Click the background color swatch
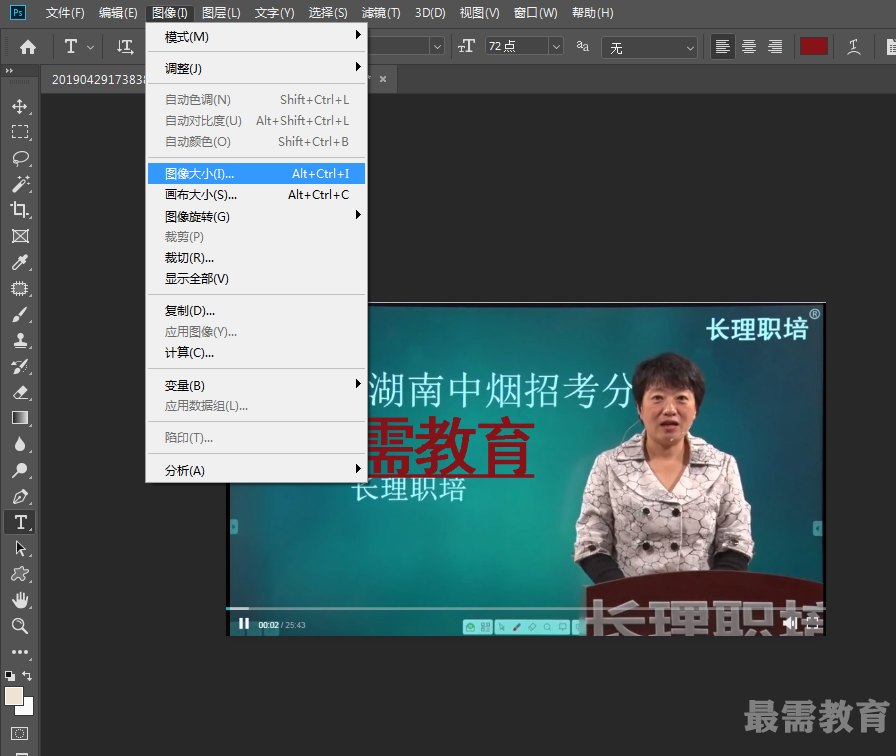 [27, 710]
